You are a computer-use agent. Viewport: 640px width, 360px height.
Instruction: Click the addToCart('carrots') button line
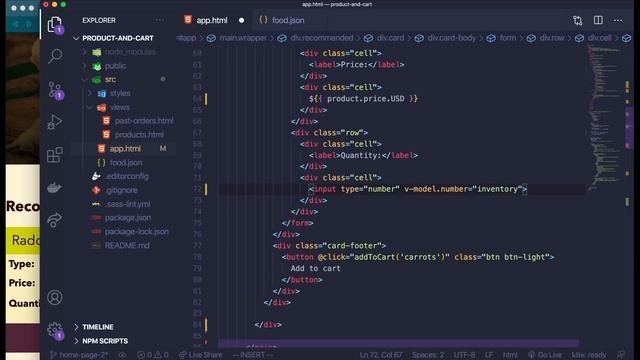418,257
